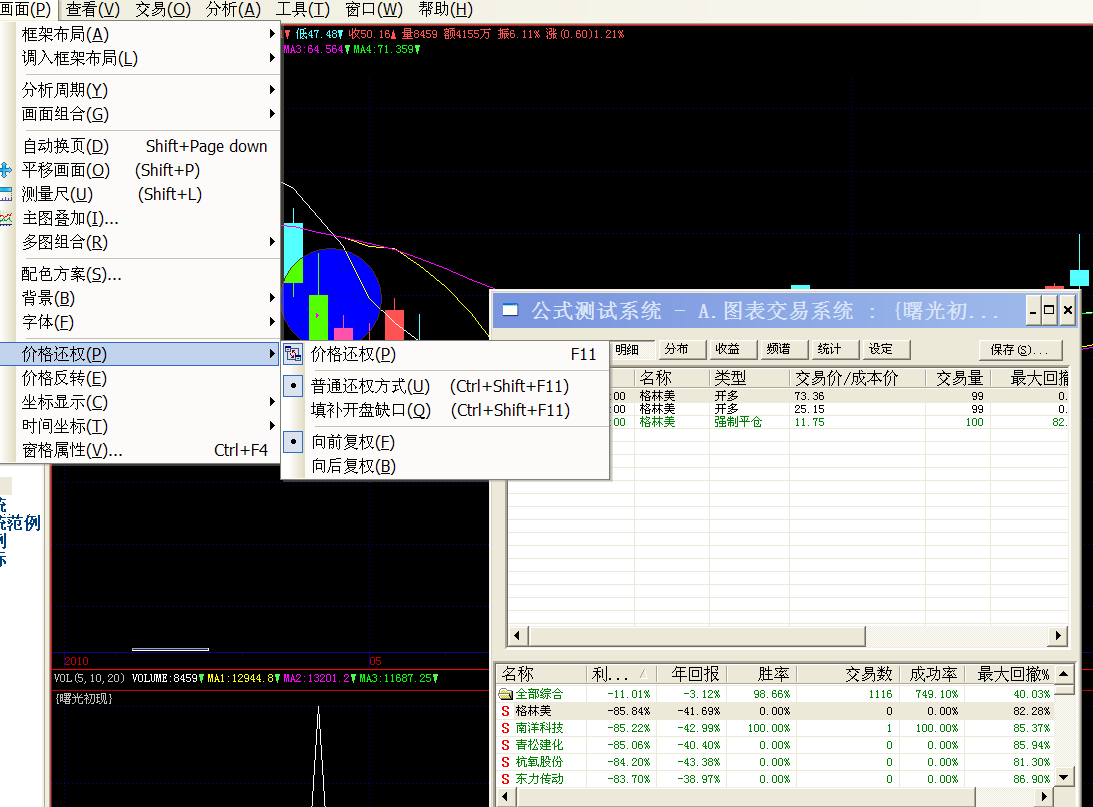Click the 主图叠加 chart overlay icon
This screenshot has height=807, width=1093.
click(x=6, y=218)
